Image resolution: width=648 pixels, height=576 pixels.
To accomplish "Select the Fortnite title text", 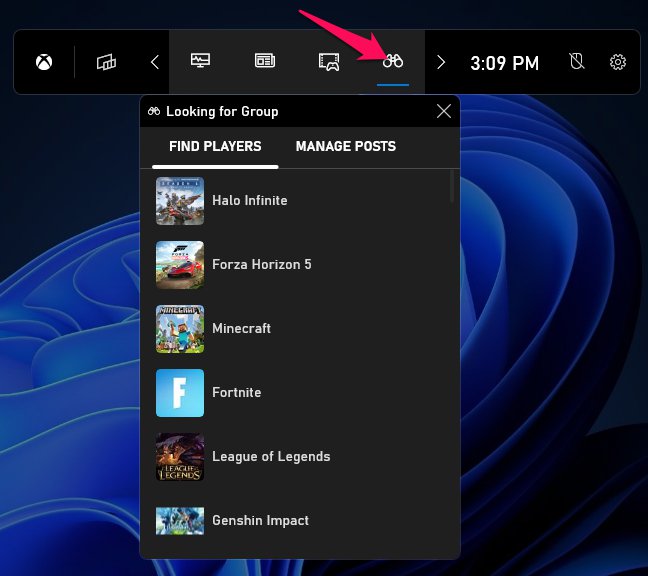I will click(x=236, y=393).
